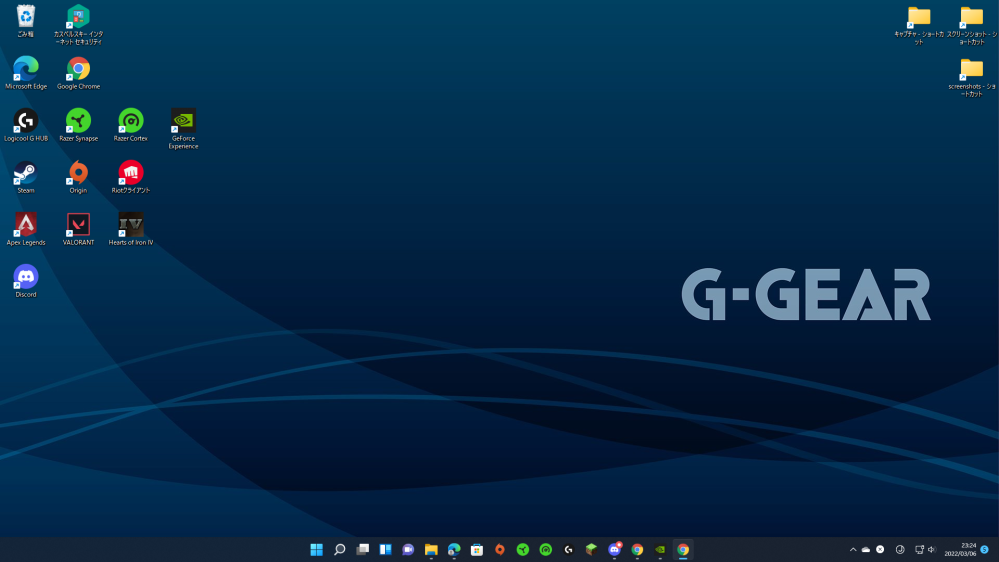Open the Kaspersky Internet Security desktop shortcut
Screen dimensions: 999x562
[78, 25]
